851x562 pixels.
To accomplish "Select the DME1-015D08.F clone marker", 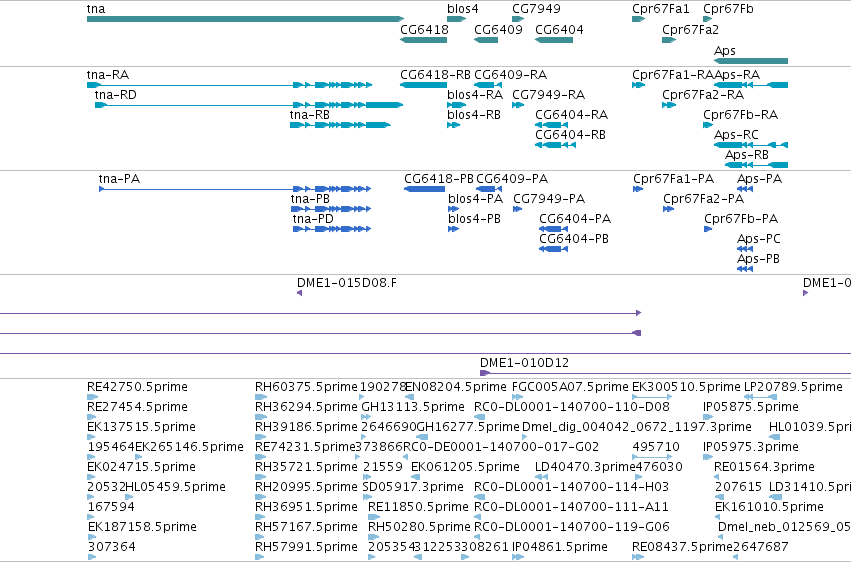I will click(299, 293).
